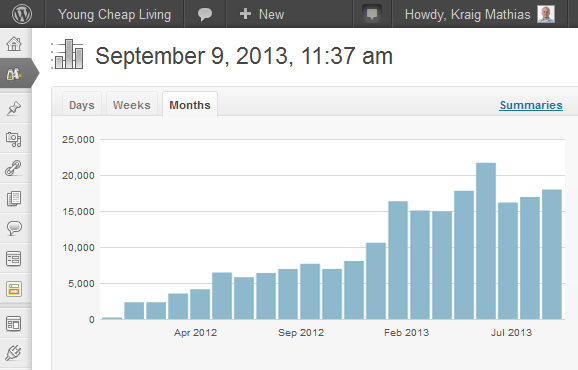Open Links via the chain icon
This screenshot has height=370, width=578.
click(x=14, y=168)
